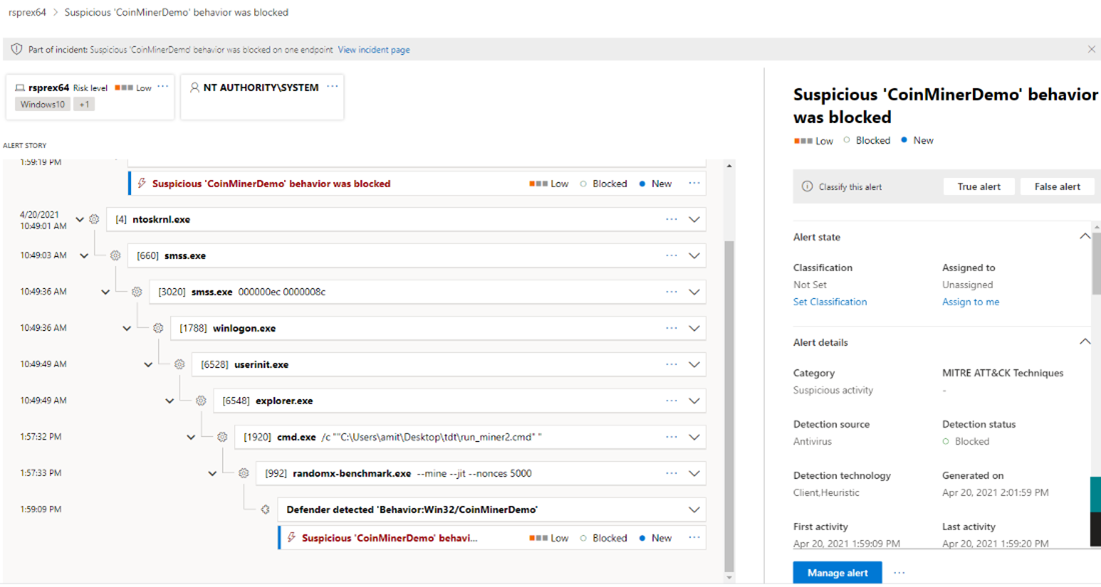This screenshot has width=1101, height=587.
Task: Expand the randomx-benchmark.exe row
Action: click(x=694, y=472)
